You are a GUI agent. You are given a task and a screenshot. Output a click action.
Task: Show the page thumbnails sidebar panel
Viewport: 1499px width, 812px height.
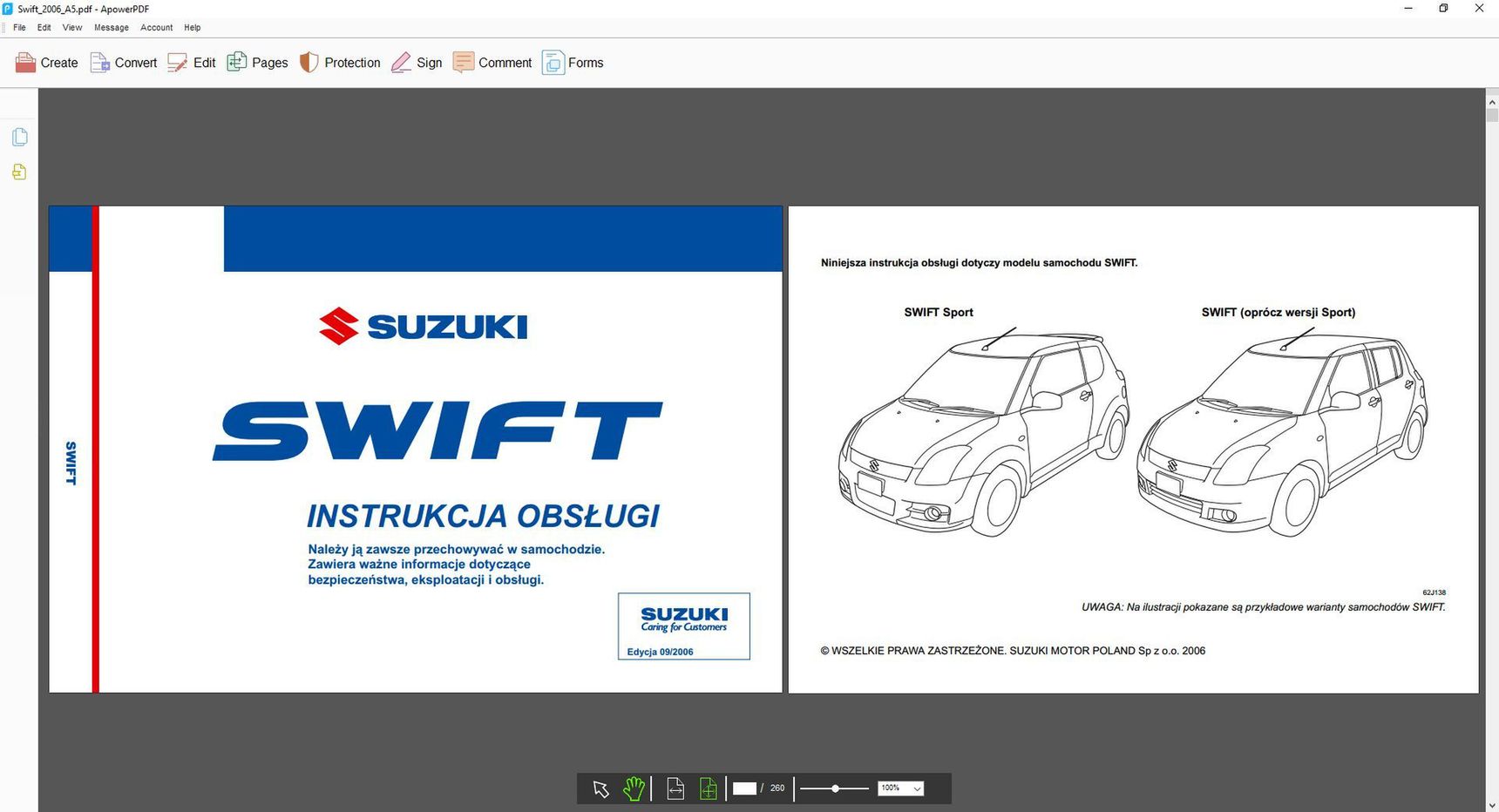coord(20,137)
